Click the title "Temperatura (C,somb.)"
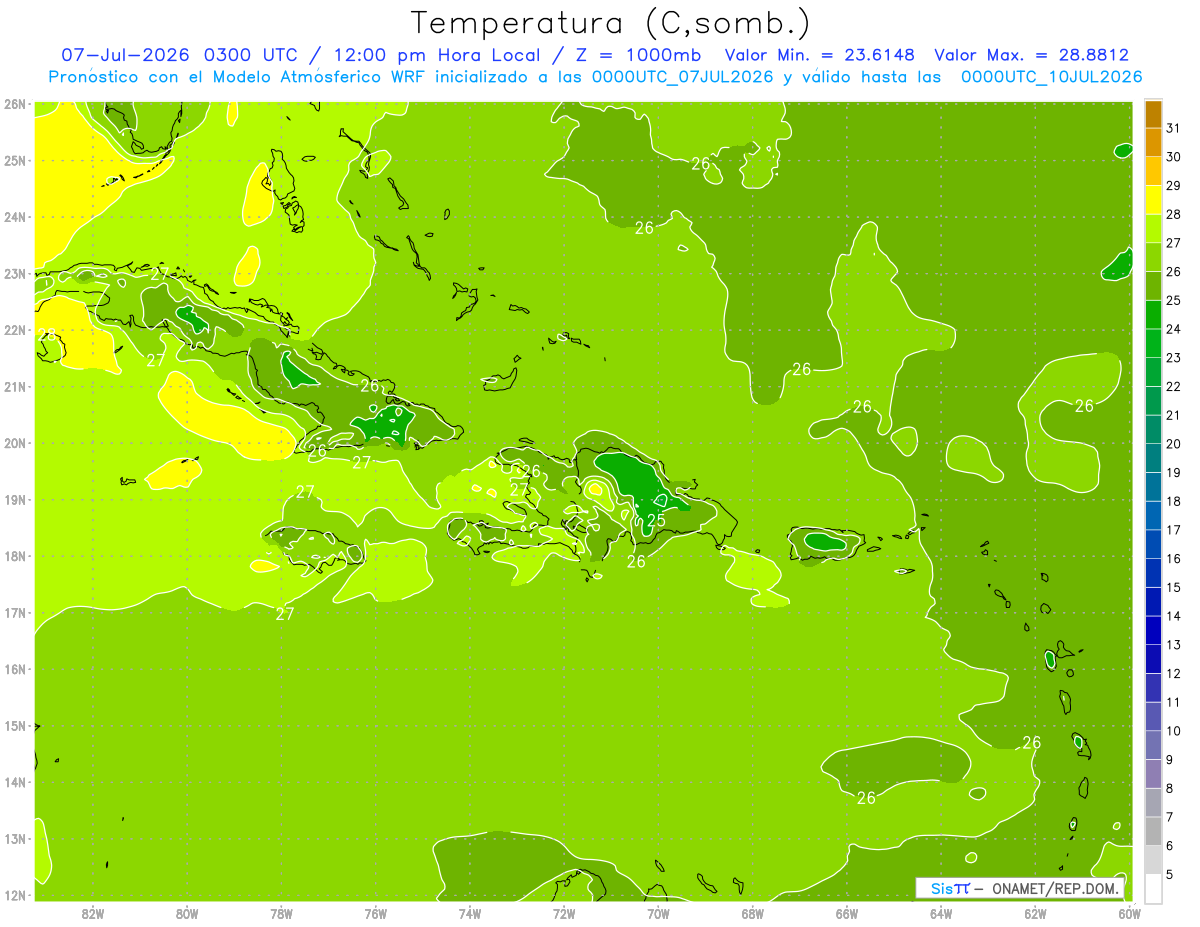1200x927 pixels. pos(611,23)
